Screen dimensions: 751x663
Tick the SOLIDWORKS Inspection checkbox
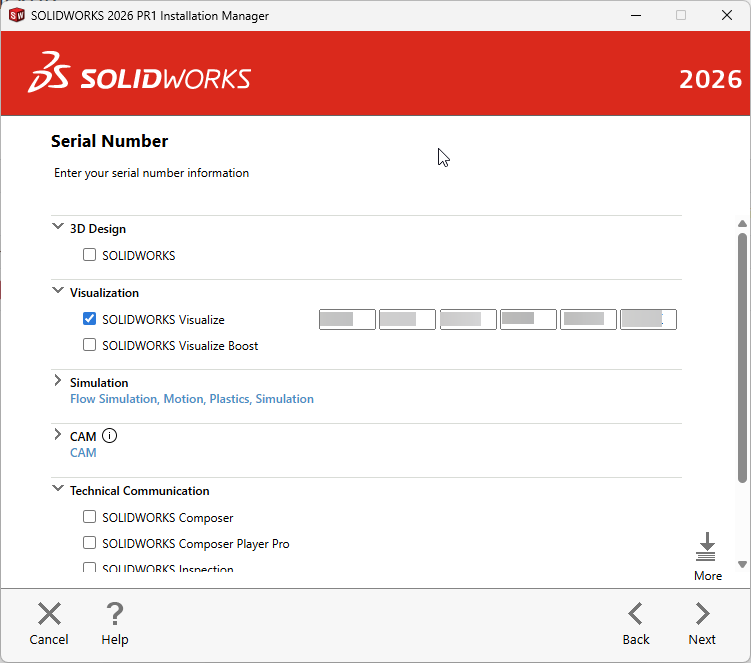pyautogui.click(x=90, y=568)
